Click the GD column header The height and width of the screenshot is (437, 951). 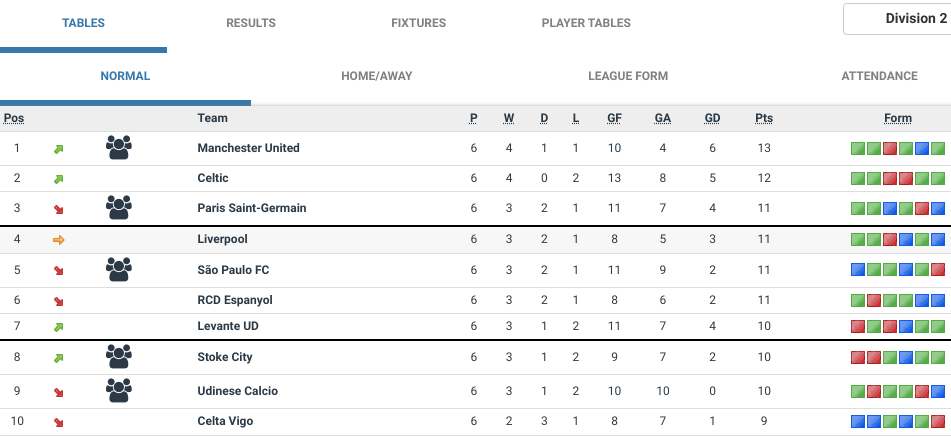click(x=712, y=118)
